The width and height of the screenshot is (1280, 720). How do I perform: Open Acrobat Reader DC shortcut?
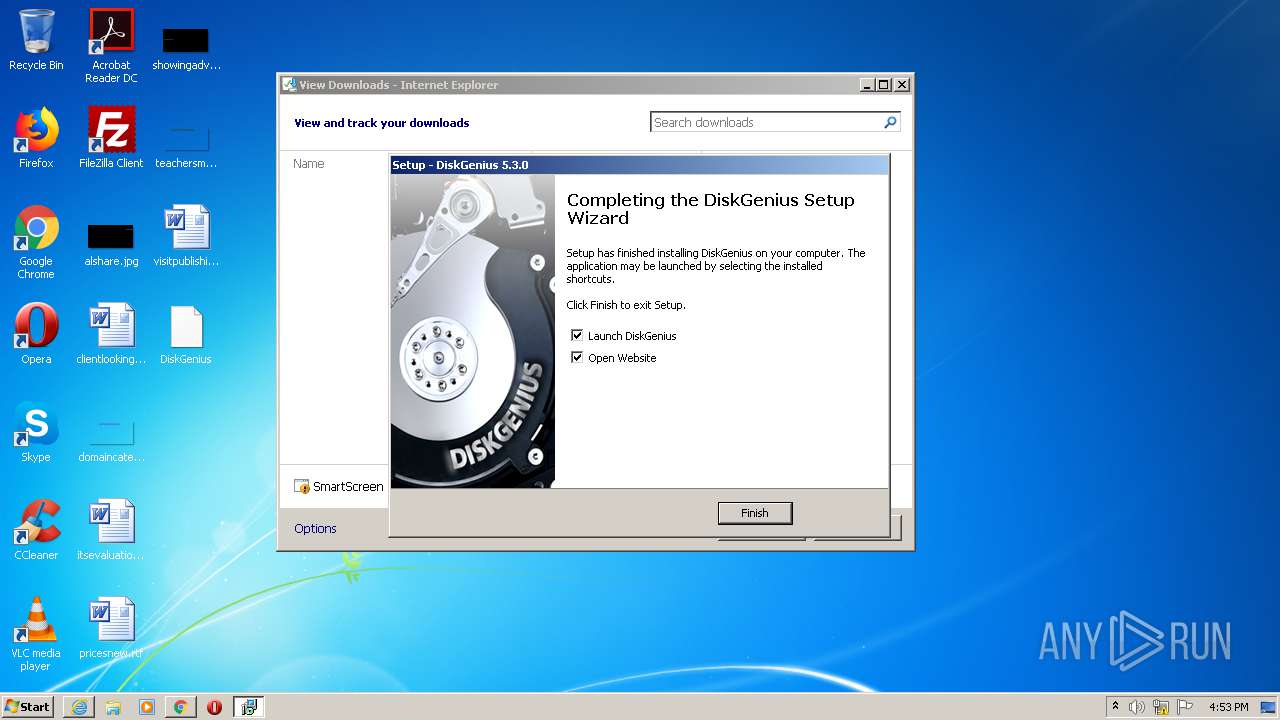[x=111, y=45]
